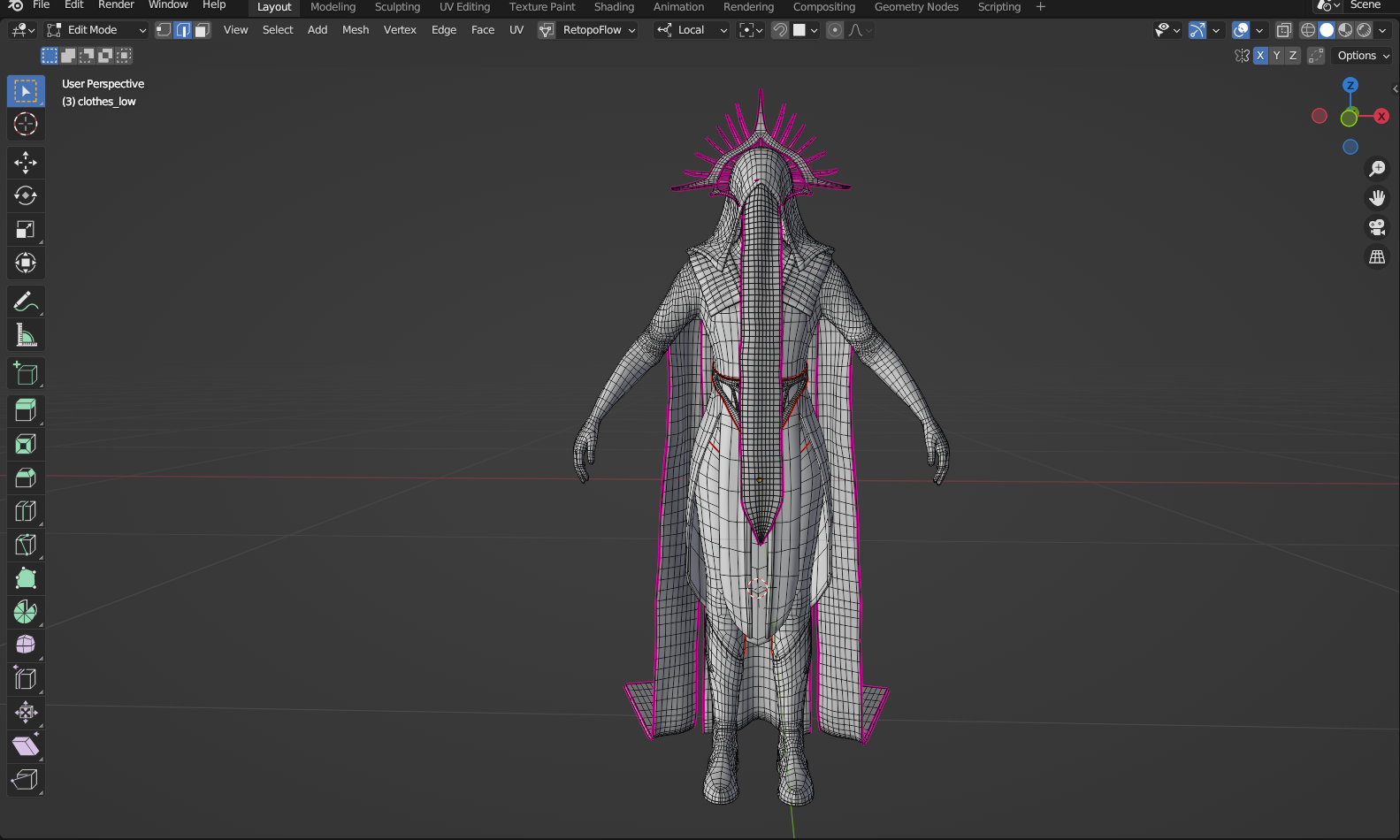Pick the Measure tool

coord(26,335)
